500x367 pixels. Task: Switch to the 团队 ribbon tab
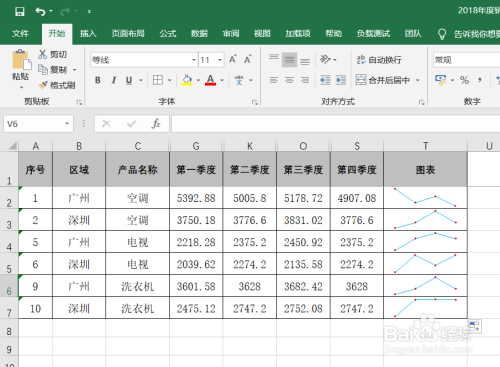click(413, 33)
